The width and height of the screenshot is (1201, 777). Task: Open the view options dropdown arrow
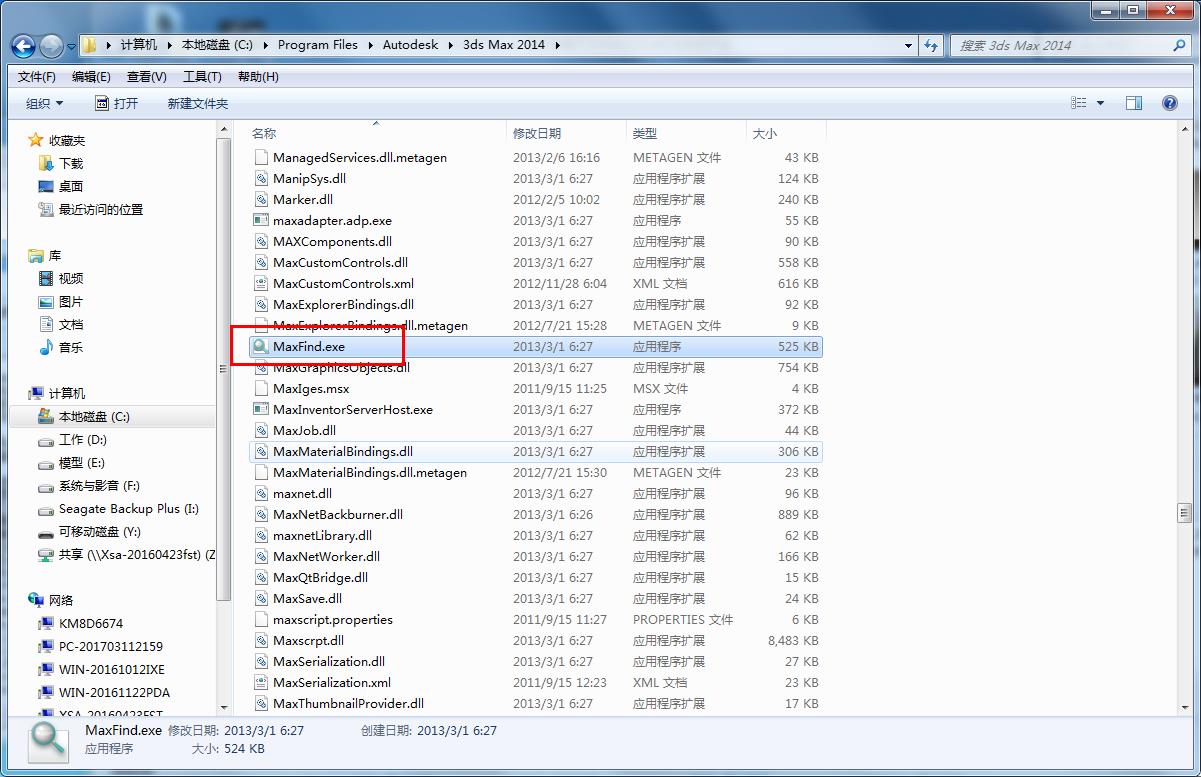point(1101,103)
